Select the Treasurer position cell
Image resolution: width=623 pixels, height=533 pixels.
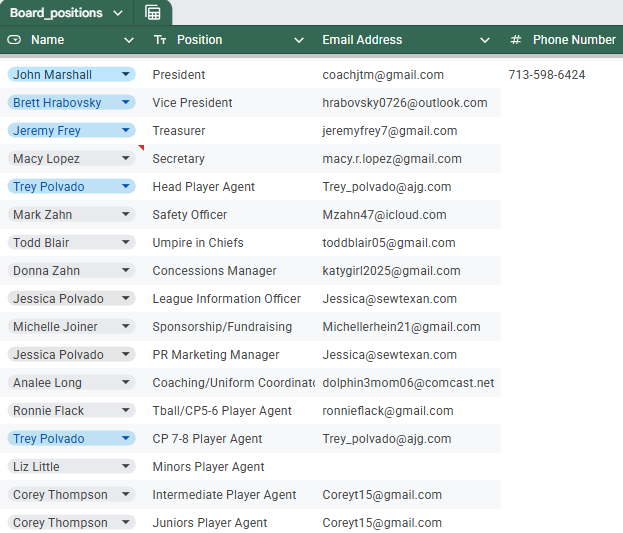click(x=179, y=131)
